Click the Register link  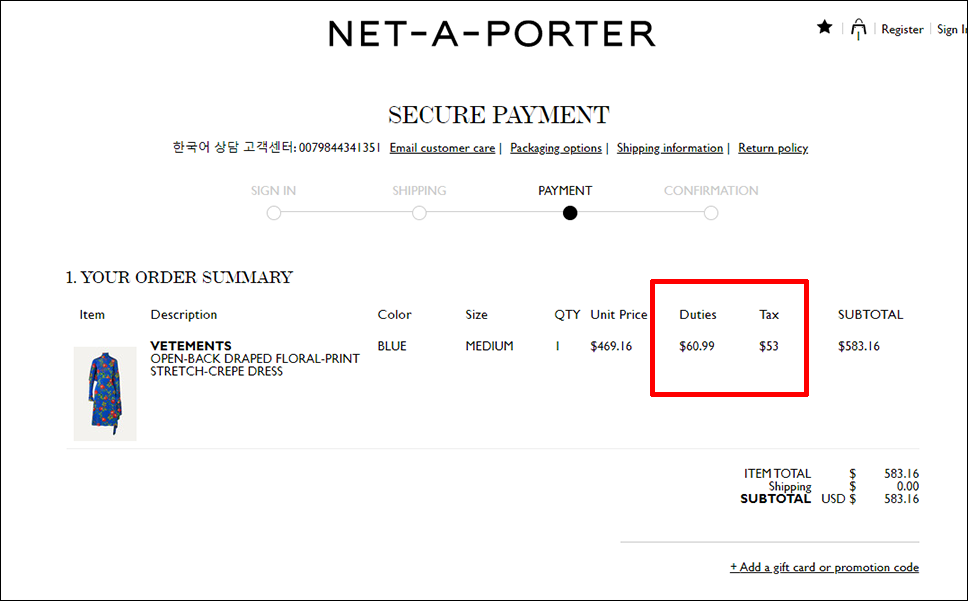click(902, 30)
